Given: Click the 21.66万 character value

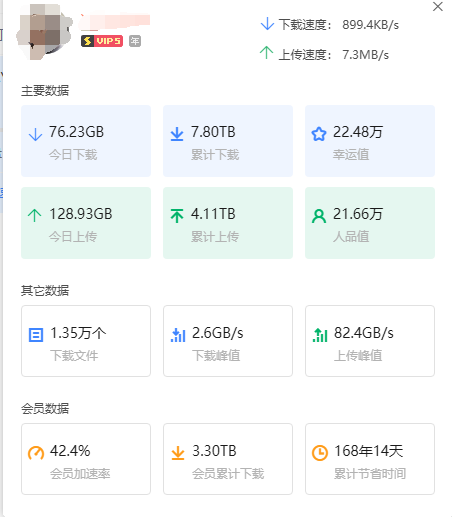Looking at the screenshot, I should point(358,214).
